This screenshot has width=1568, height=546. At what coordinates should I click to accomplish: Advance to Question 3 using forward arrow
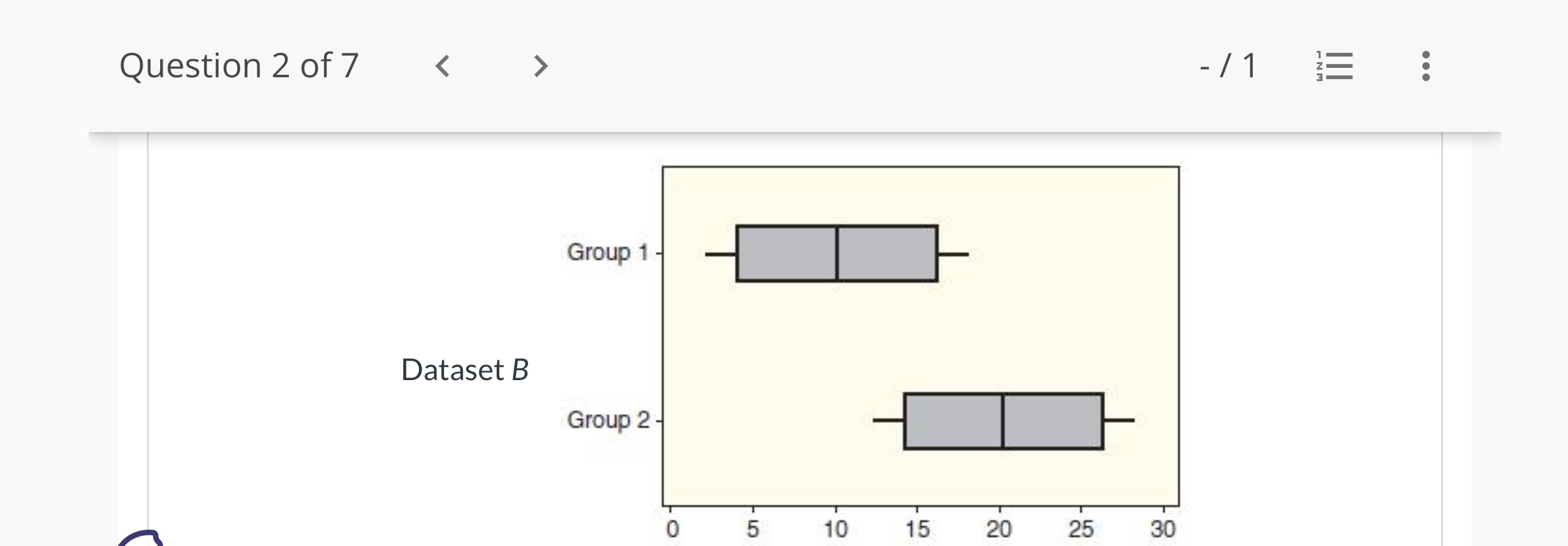click(540, 67)
